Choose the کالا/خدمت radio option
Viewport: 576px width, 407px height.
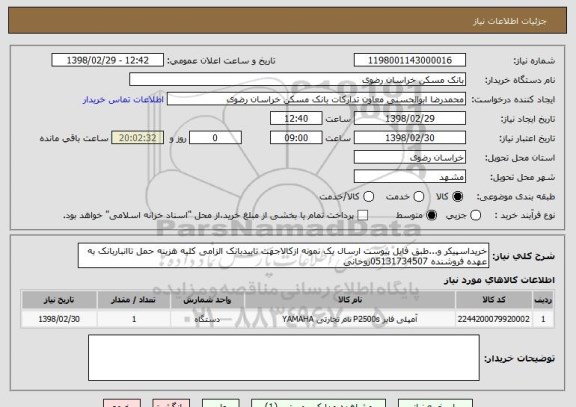tap(368, 197)
